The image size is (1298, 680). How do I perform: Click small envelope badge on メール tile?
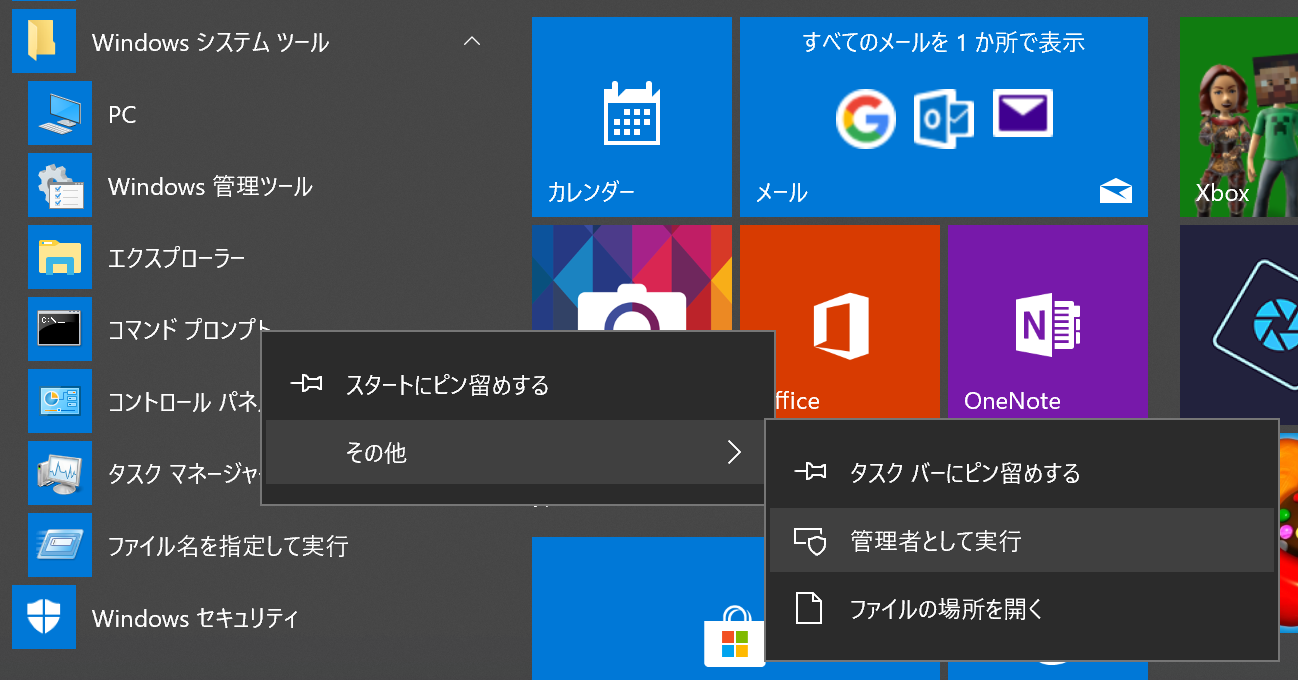click(x=1115, y=191)
